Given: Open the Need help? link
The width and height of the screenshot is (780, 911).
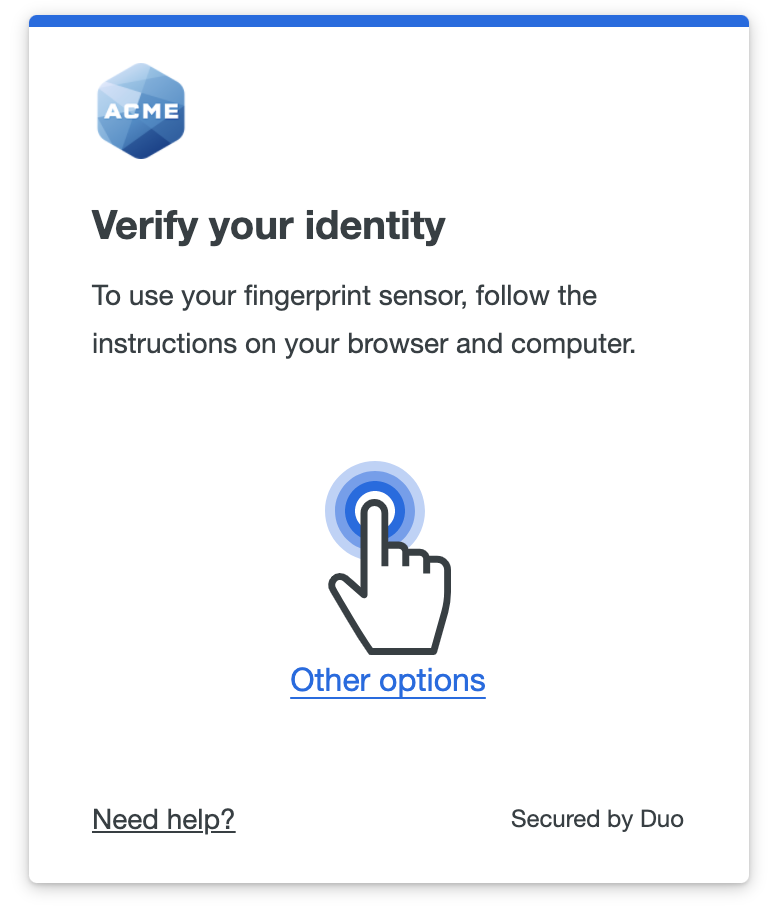Looking at the screenshot, I should pos(164,820).
